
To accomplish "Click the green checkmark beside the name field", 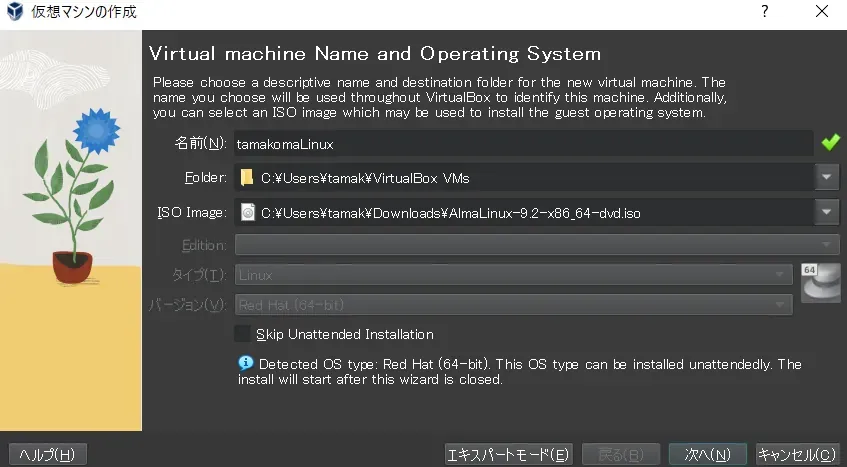I will 830,143.
